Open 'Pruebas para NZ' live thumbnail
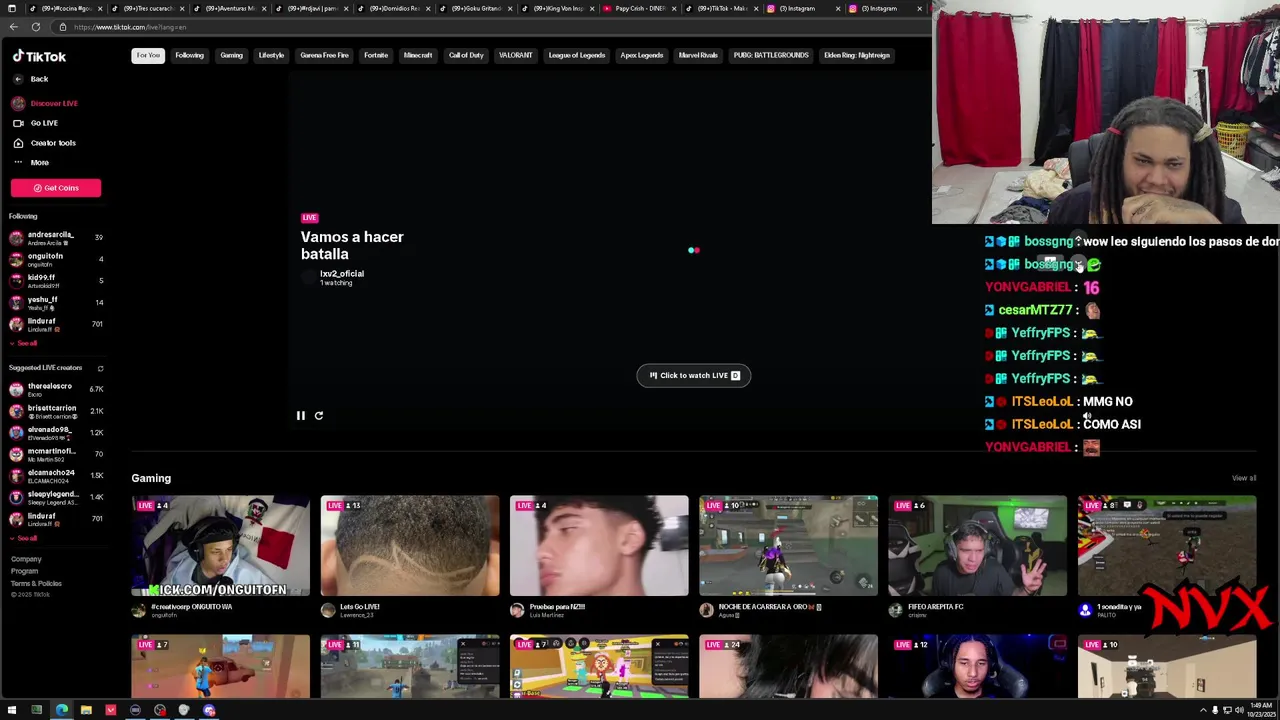Screen dimensions: 1280x720 pyautogui.click(x=599, y=545)
